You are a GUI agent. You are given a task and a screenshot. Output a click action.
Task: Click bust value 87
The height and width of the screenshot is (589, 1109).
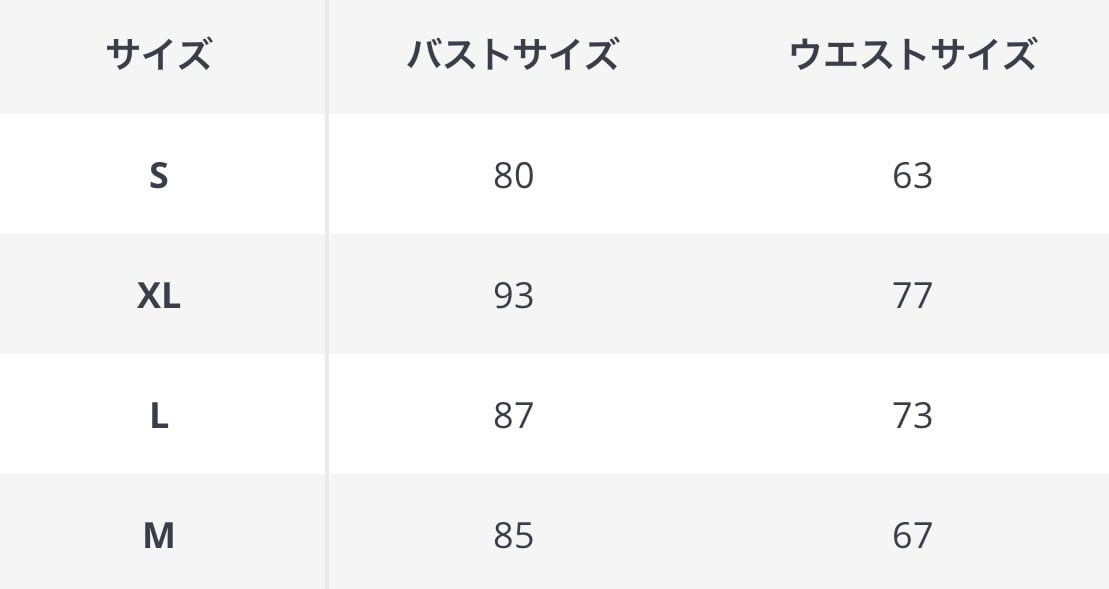click(513, 416)
